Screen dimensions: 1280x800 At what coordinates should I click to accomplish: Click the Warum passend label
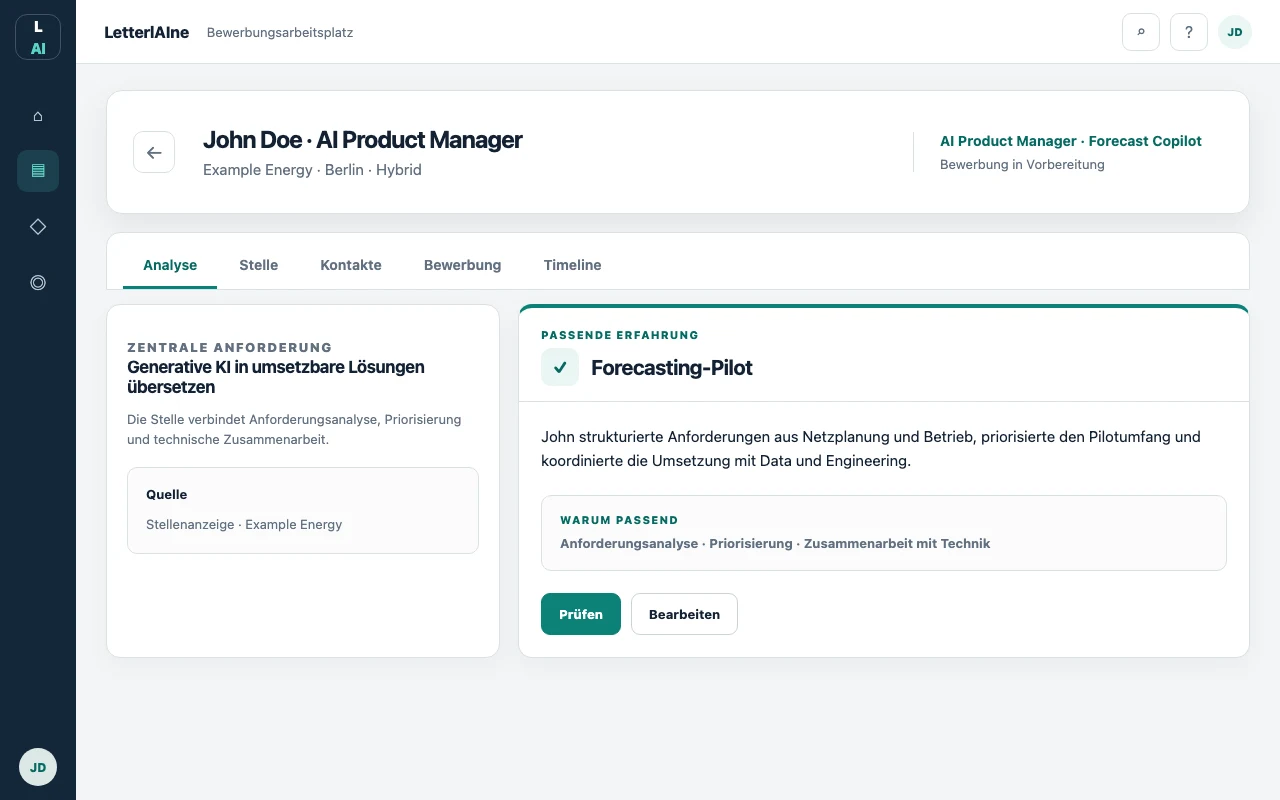pos(619,520)
